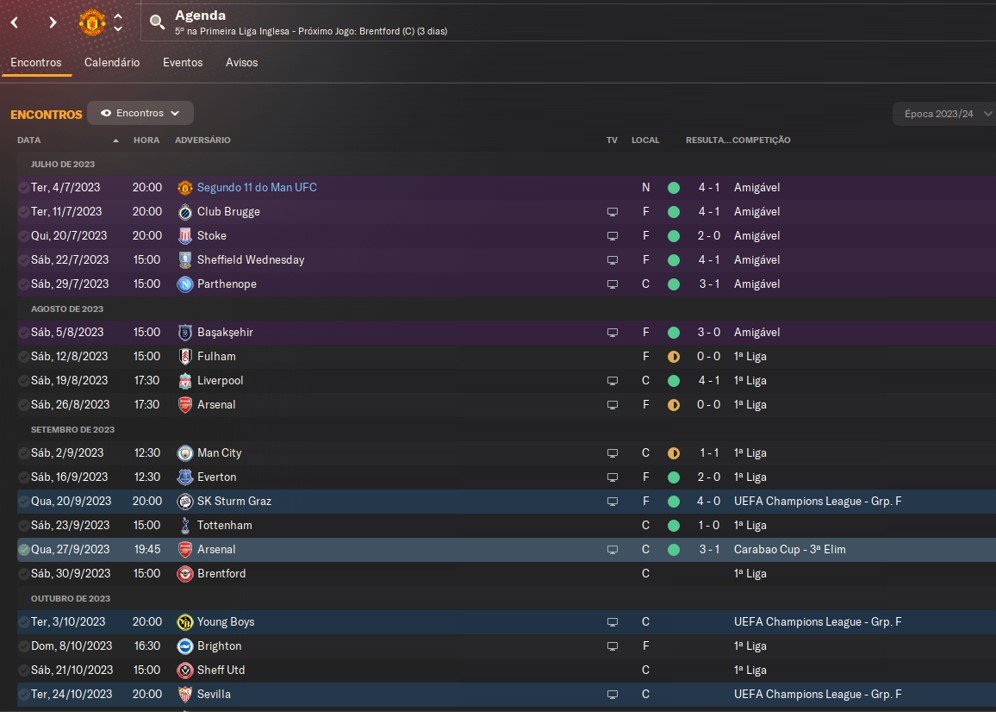Click the search magnifier icon
The width and height of the screenshot is (996, 712).
coord(157,22)
